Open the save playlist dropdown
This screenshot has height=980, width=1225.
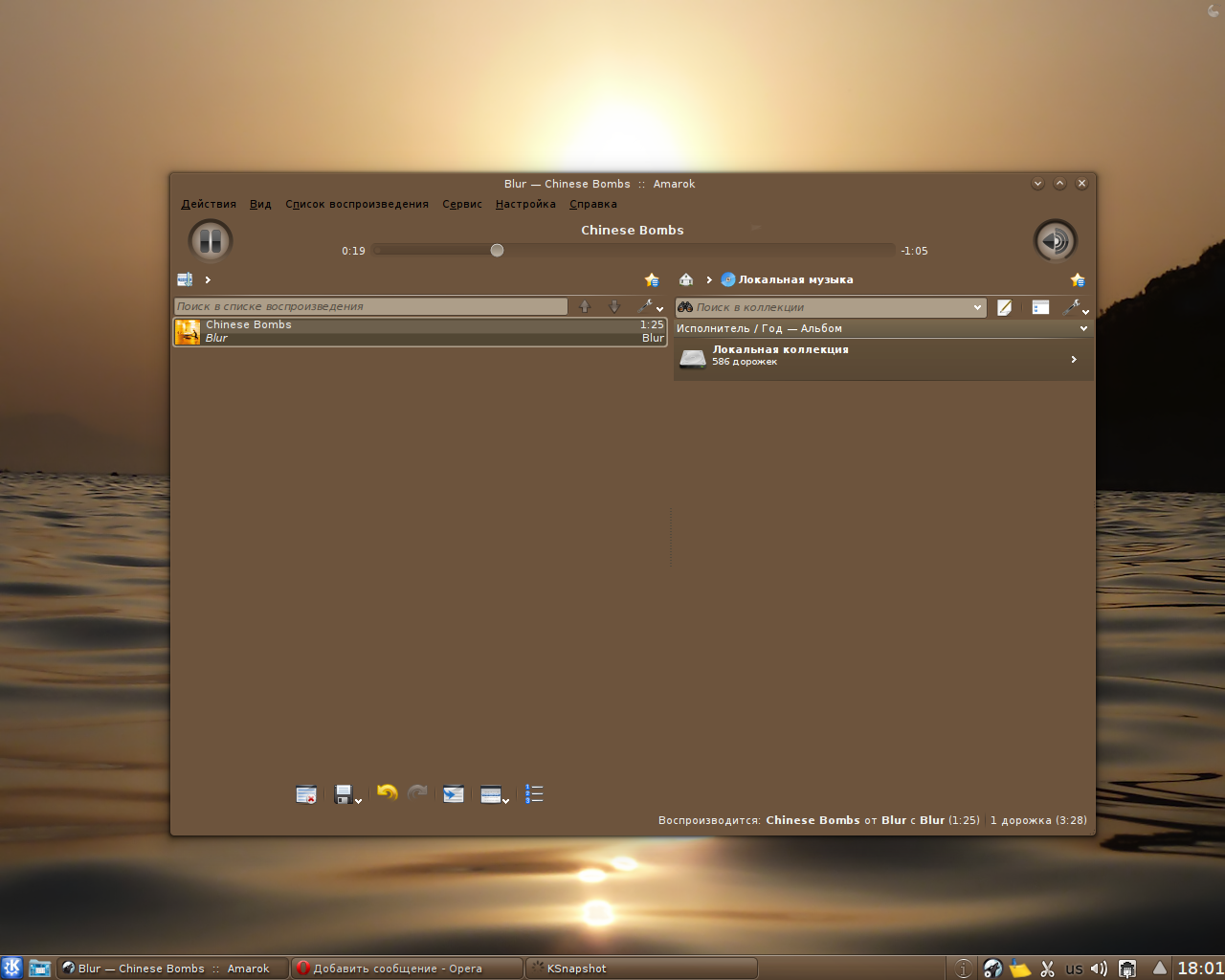click(x=346, y=794)
